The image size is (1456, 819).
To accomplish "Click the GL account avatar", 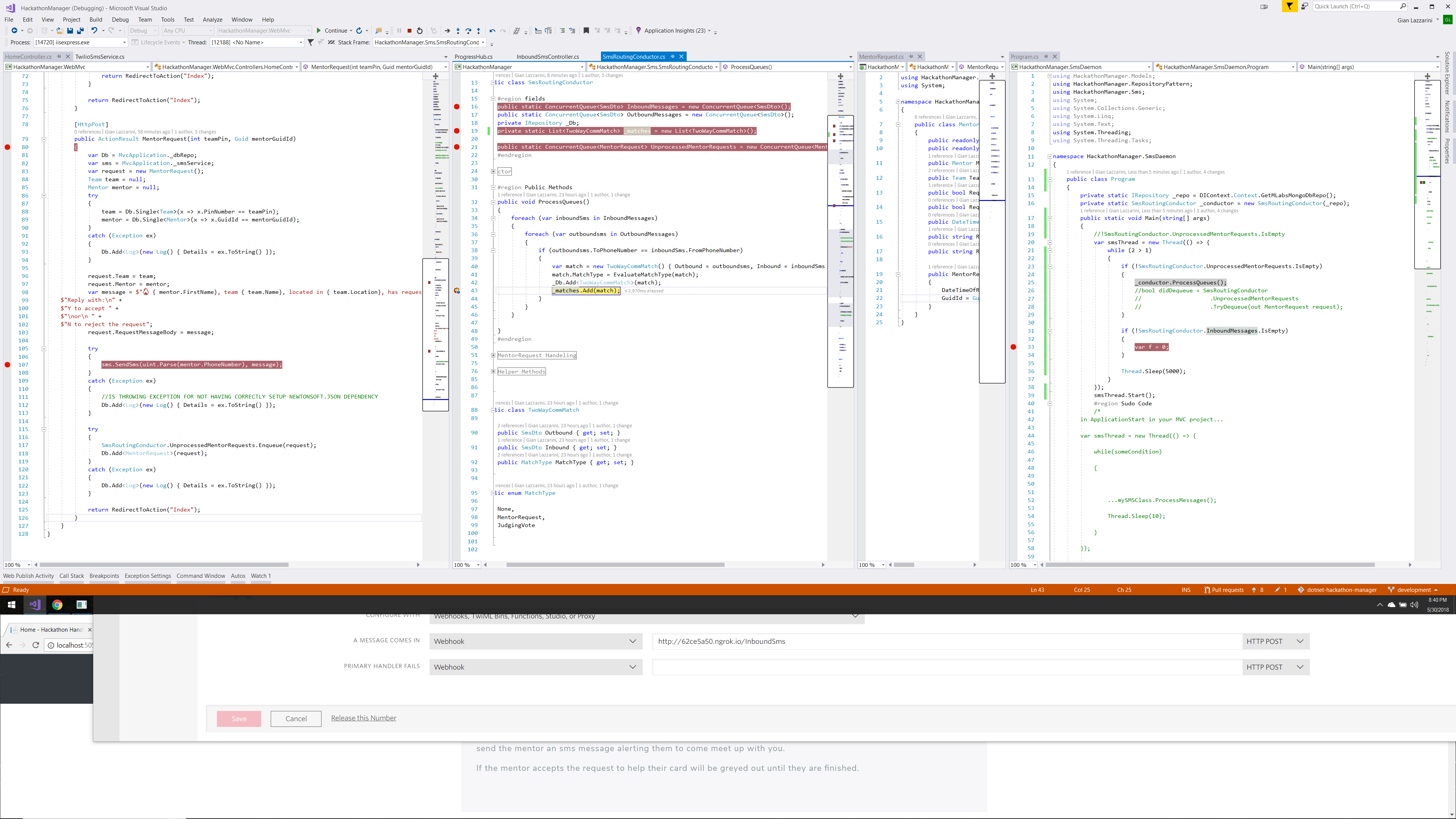I will coord(1448,20).
